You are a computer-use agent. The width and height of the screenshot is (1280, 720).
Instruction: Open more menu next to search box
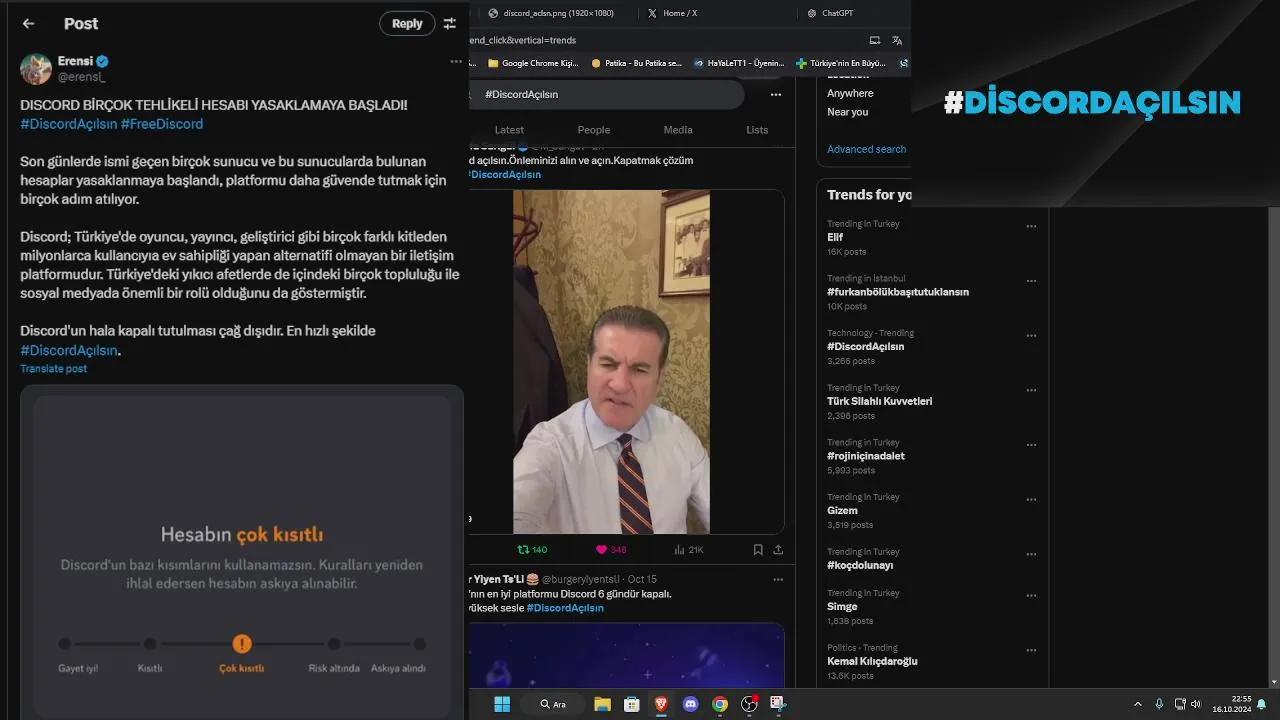click(775, 94)
